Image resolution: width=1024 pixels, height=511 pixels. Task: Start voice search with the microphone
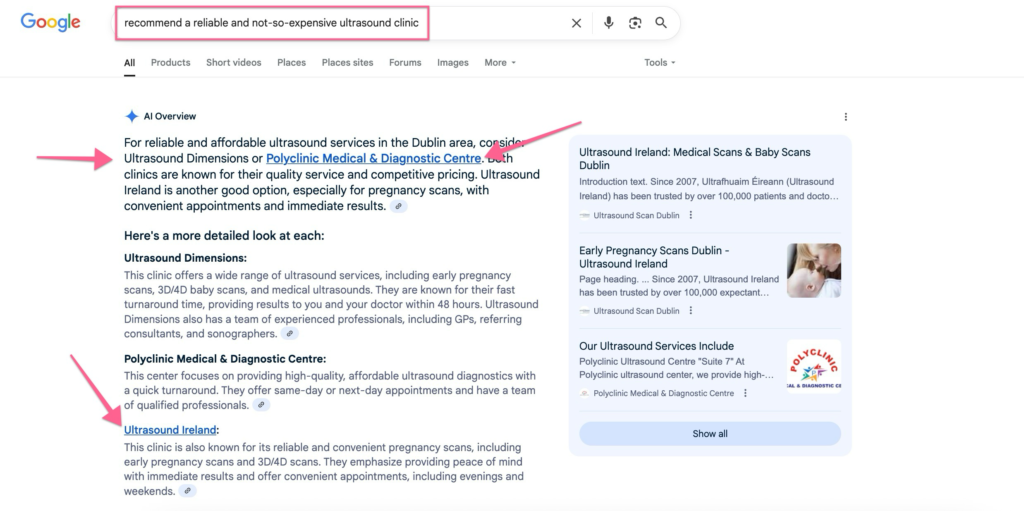609,23
